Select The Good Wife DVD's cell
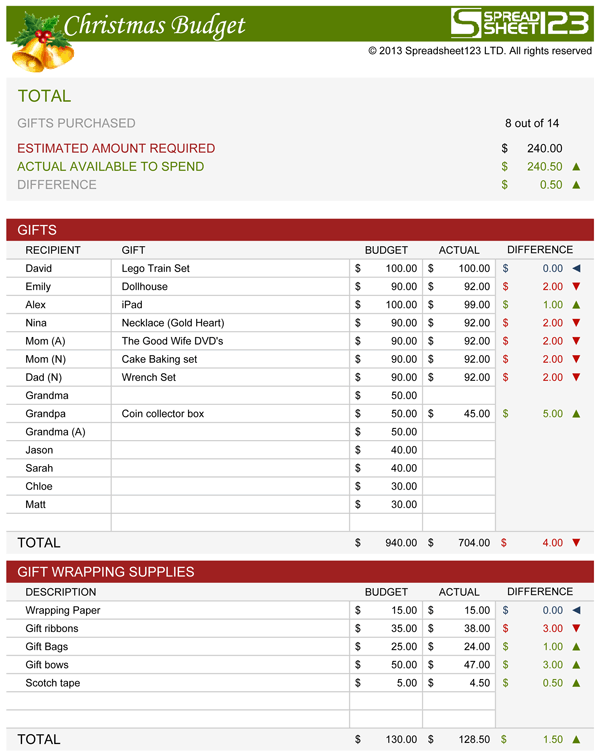600x756 pixels. coord(231,341)
